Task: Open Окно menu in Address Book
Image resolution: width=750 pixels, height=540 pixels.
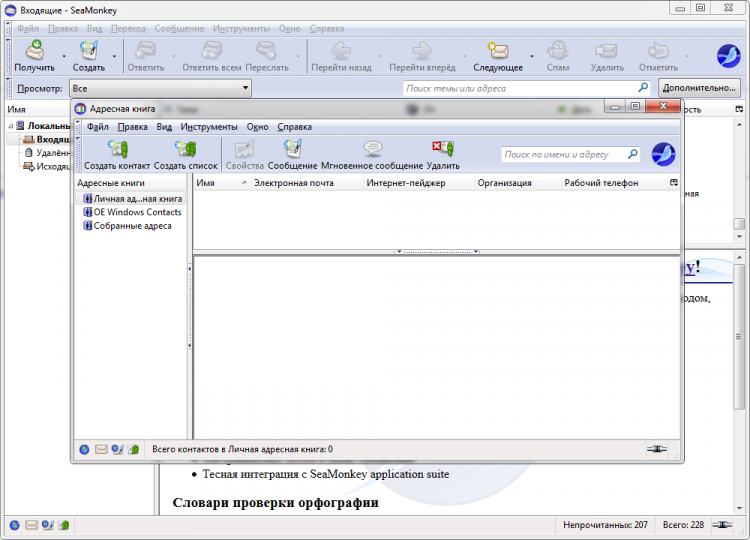Action: [x=257, y=127]
